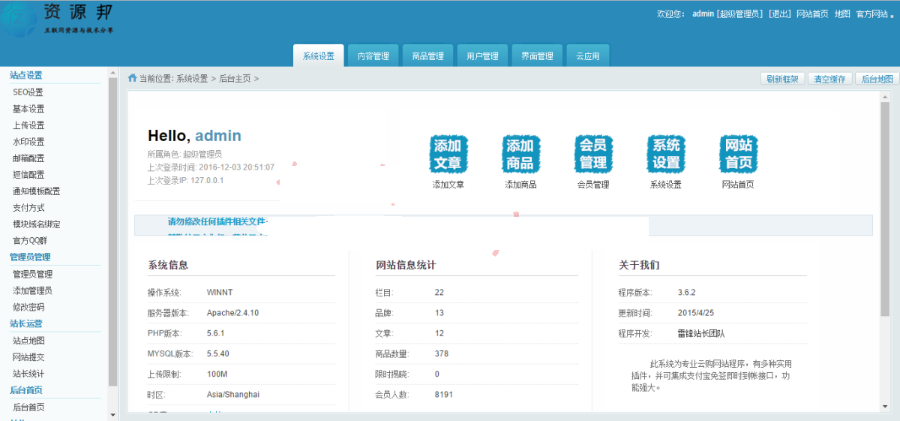The height and width of the screenshot is (421, 900).
Task: Click 系统设置 in the breadcrumb path
Action: [x=192, y=79]
